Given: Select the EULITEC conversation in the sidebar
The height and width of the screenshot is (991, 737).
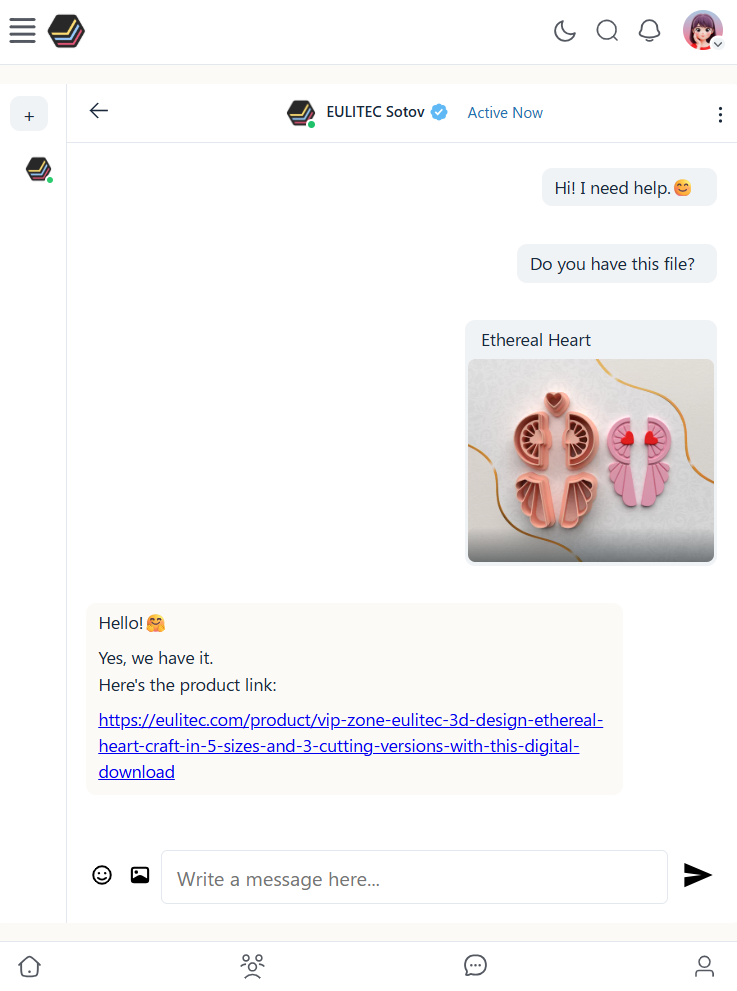Looking at the screenshot, I should tap(38, 169).
